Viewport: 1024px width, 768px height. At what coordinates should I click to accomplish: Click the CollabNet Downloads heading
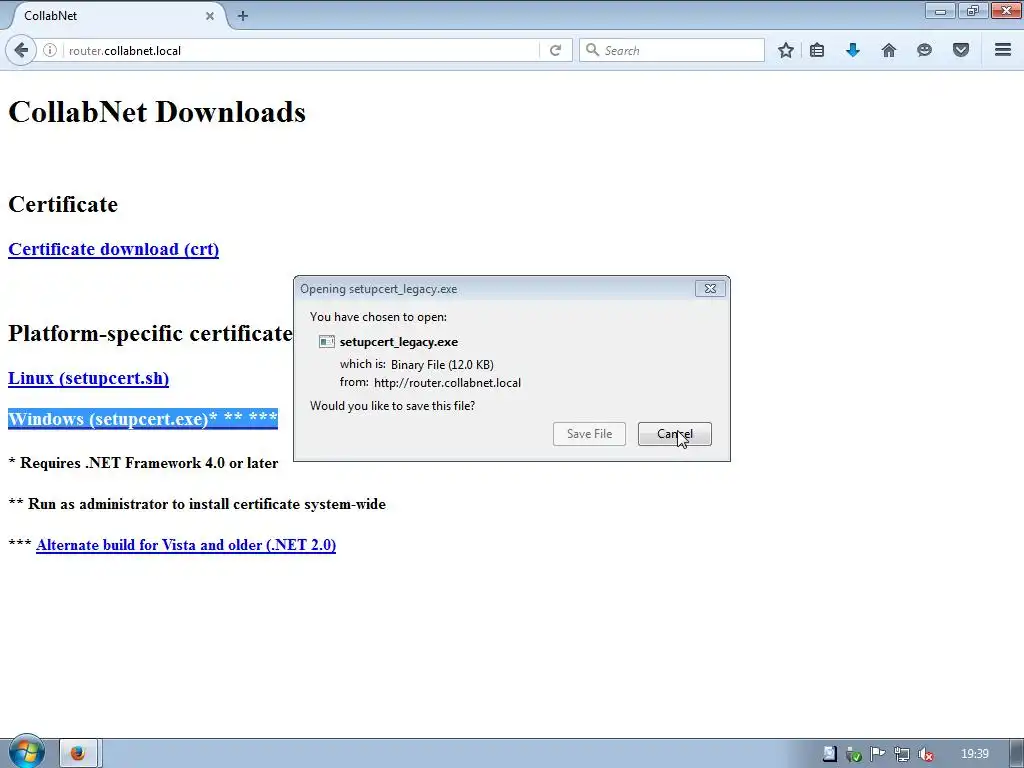[157, 112]
